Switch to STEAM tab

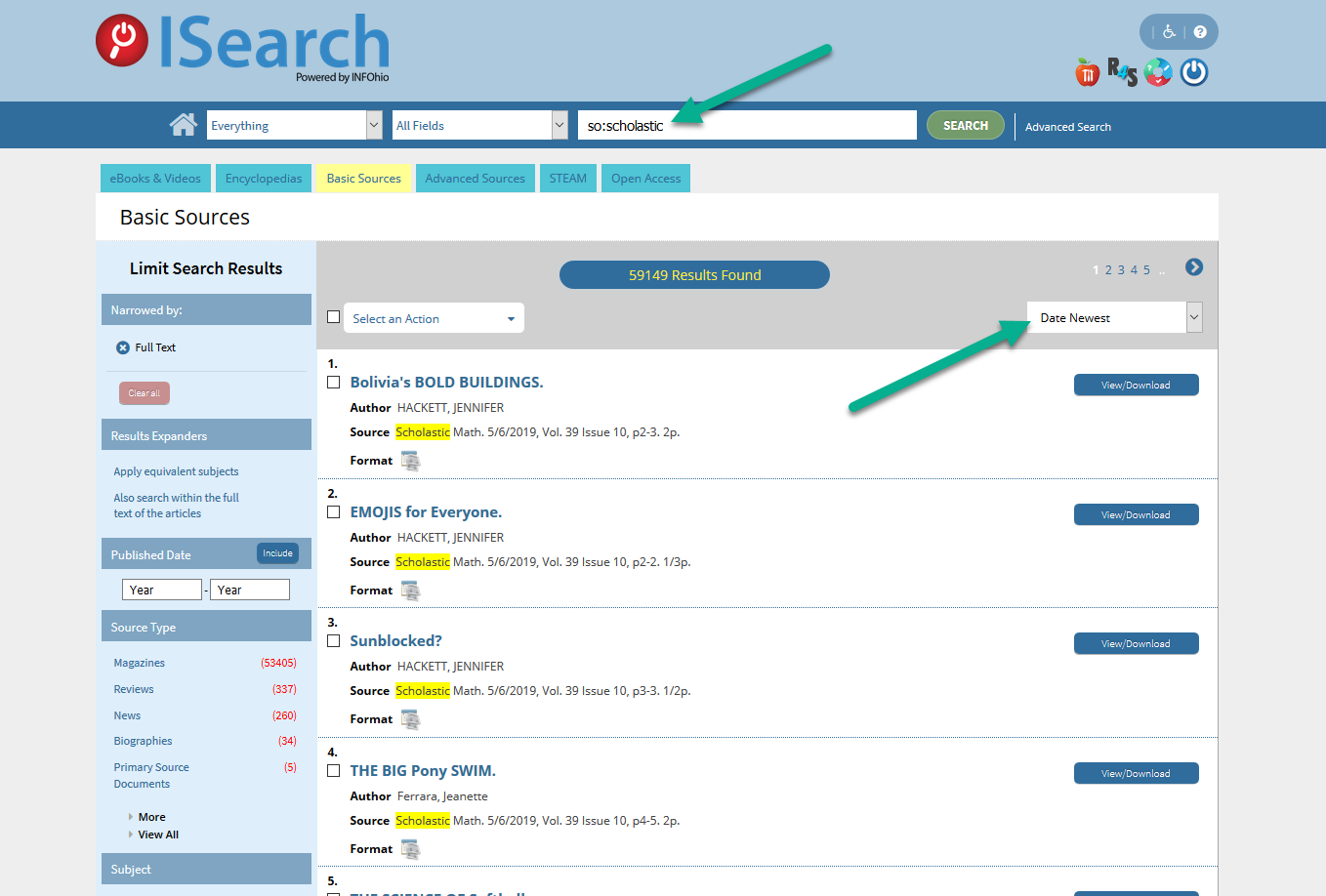[568, 179]
